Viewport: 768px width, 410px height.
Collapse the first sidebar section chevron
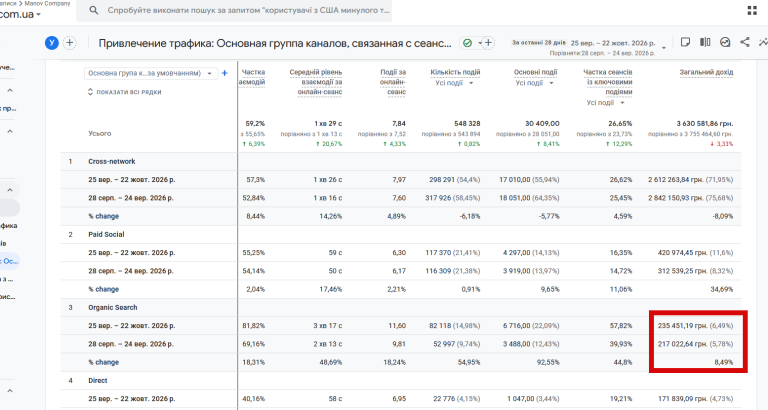pos(10,91)
